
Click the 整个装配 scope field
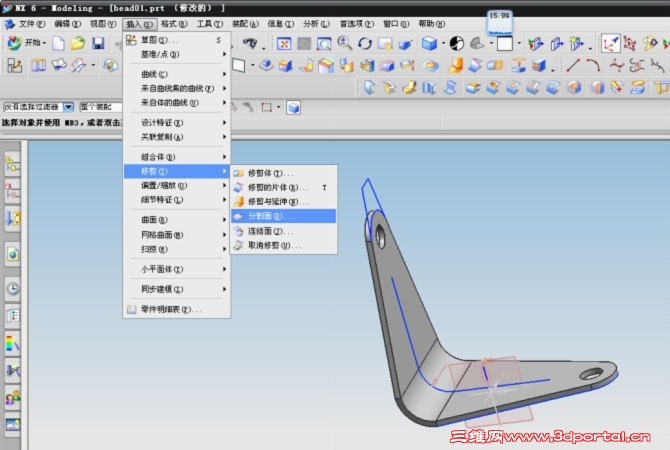coord(101,107)
